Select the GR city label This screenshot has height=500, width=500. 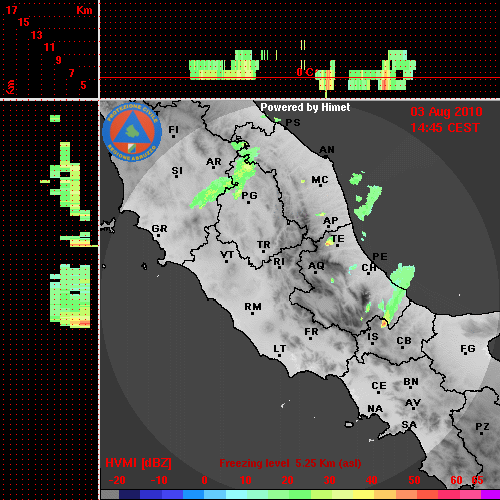pyautogui.click(x=159, y=229)
